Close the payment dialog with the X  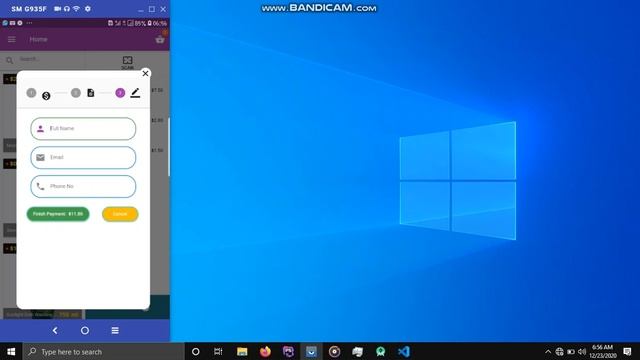tap(145, 73)
